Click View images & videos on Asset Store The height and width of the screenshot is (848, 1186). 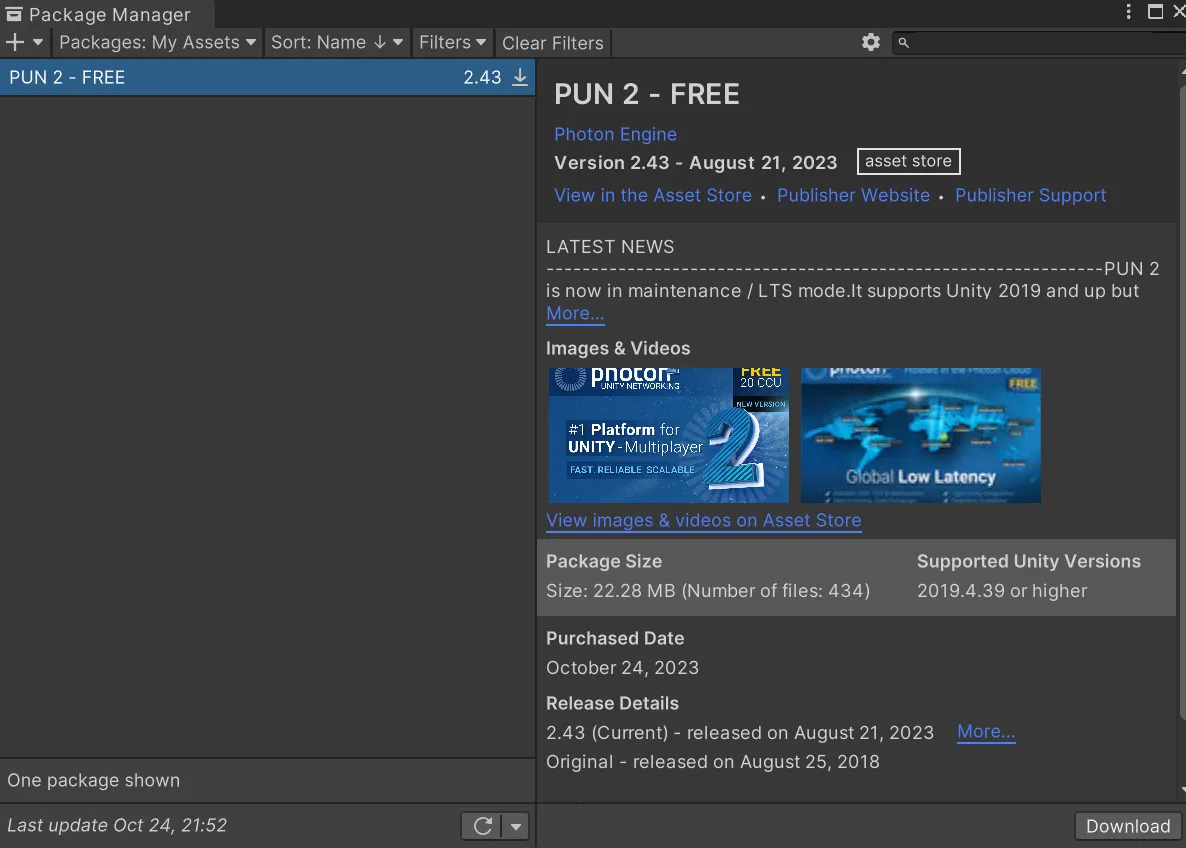coord(703,520)
